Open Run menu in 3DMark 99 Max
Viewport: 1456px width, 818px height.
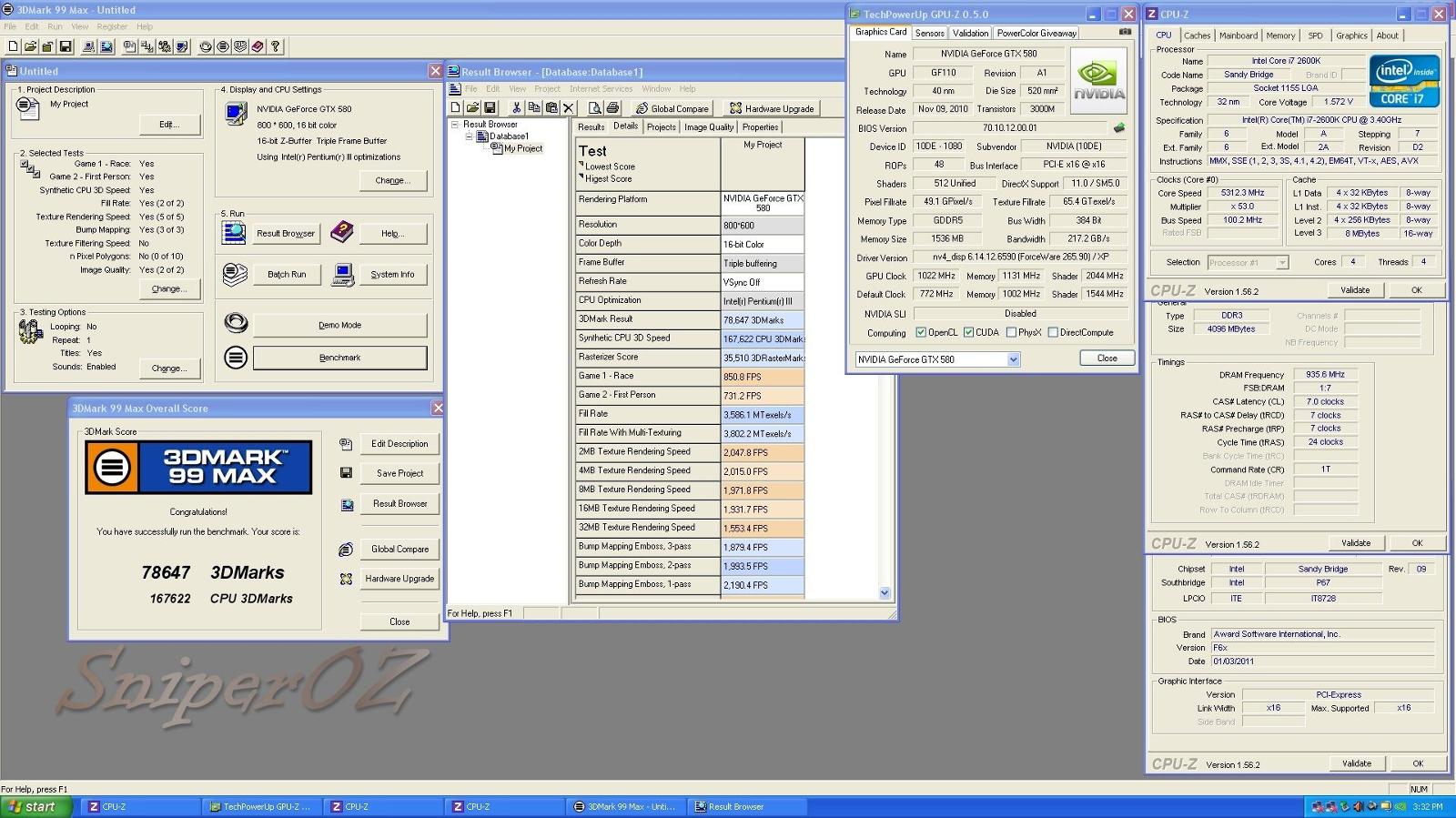[x=55, y=26]
